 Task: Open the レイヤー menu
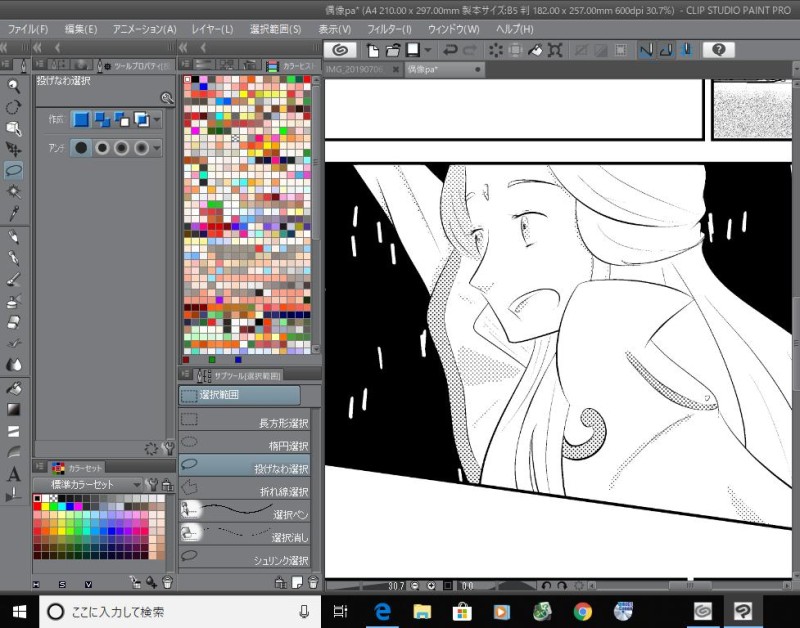click(x=212, y=29)
